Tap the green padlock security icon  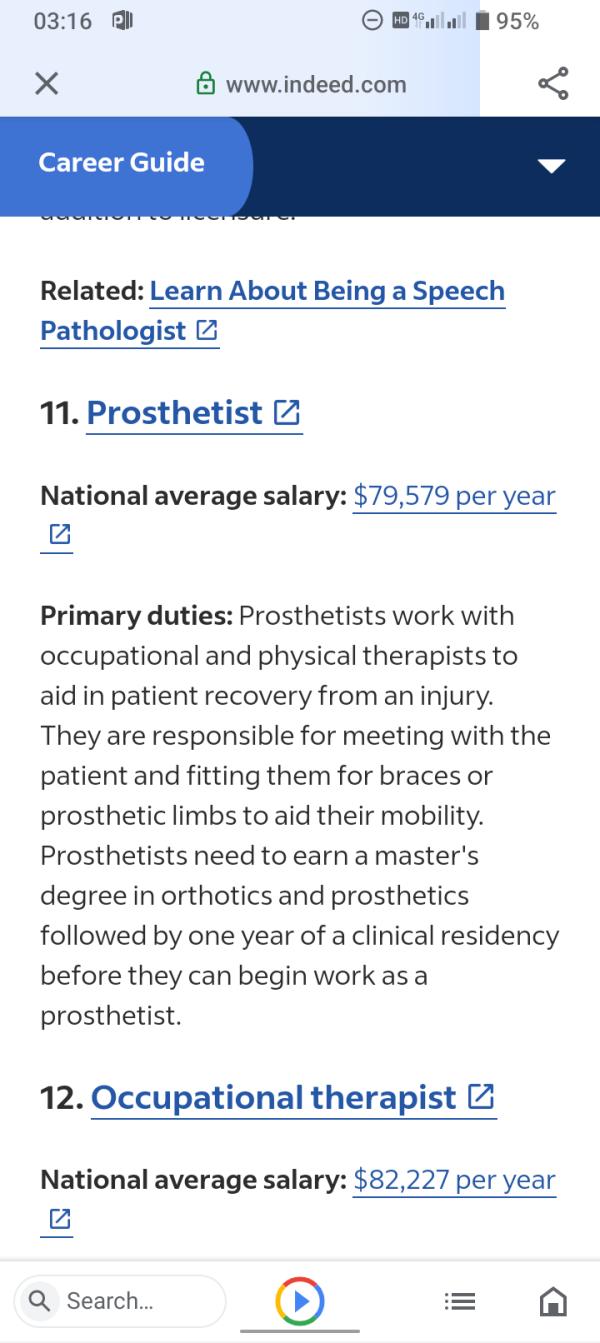click(205, 84)
